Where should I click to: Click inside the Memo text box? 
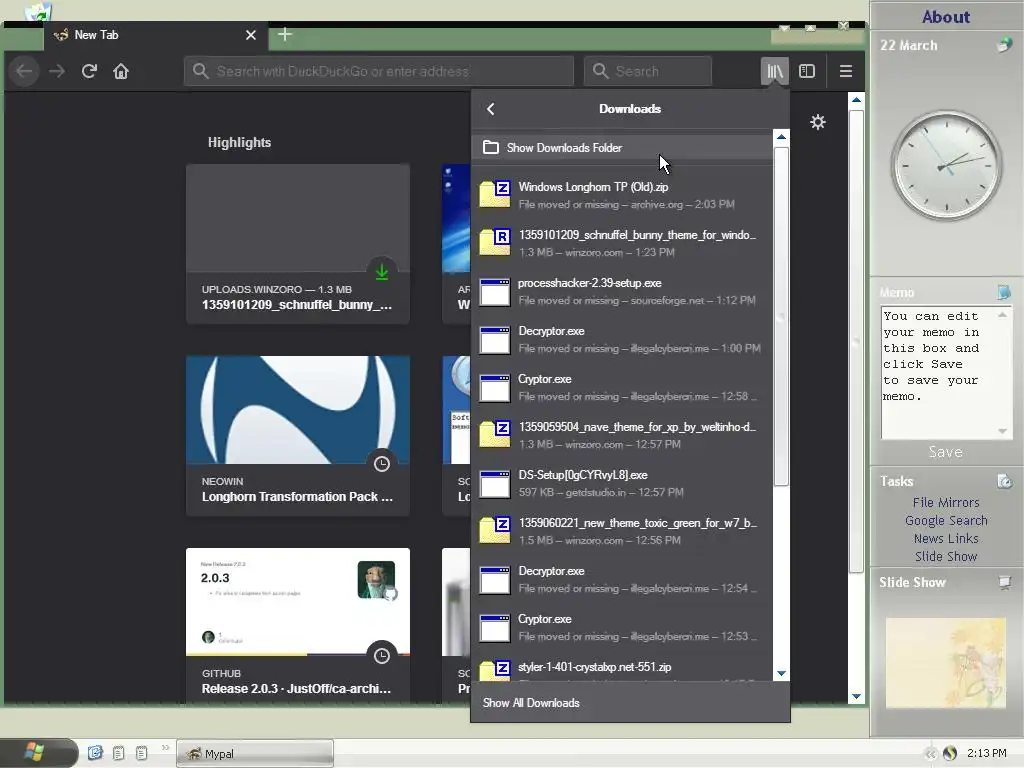(x=938, y=373)
